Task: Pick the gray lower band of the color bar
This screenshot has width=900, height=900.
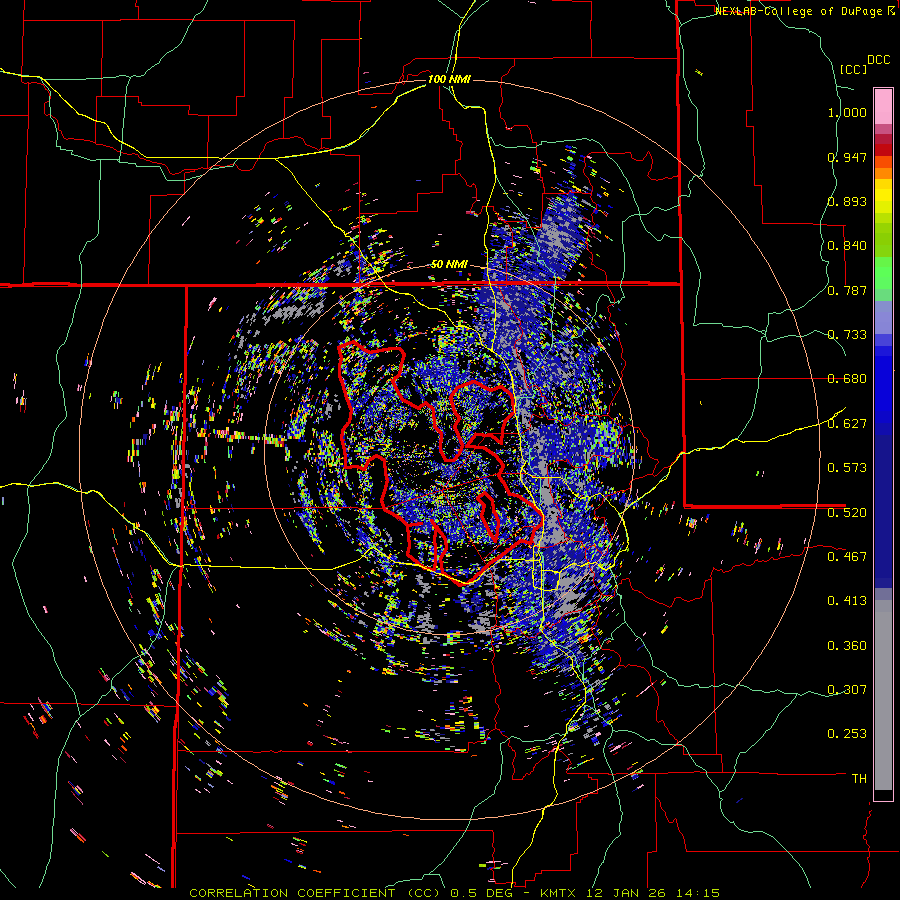Action: pos(883,695)
